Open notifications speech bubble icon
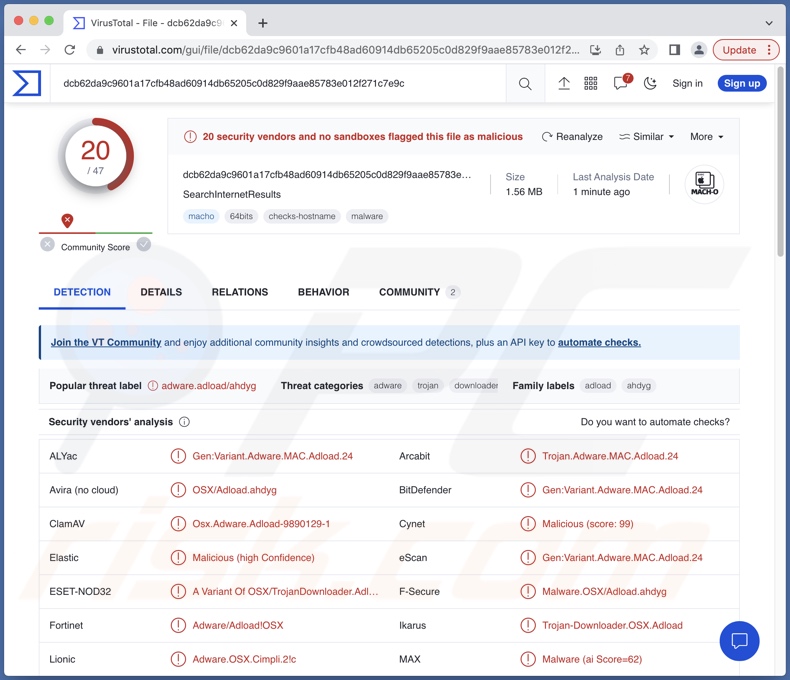The height and width of the screenshot is (680, 790). (x=621, y=83)
